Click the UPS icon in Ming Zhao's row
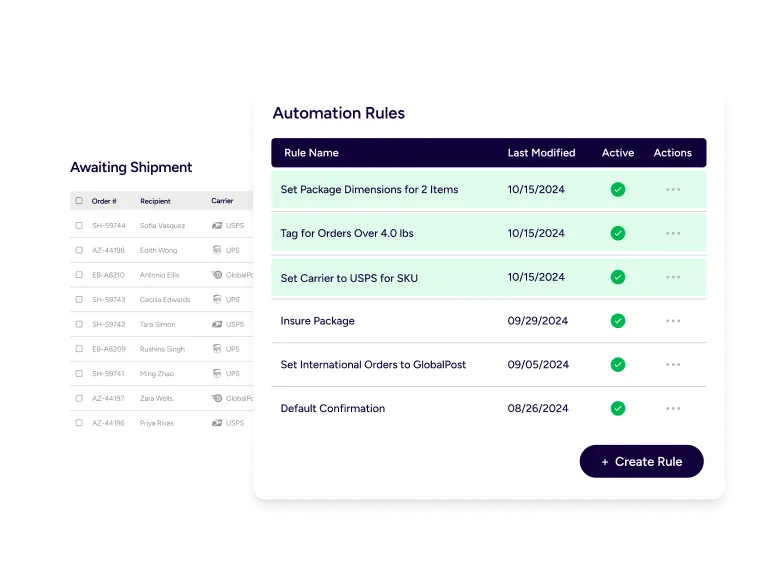Viewport: 779px width, 584px height. 217,373
